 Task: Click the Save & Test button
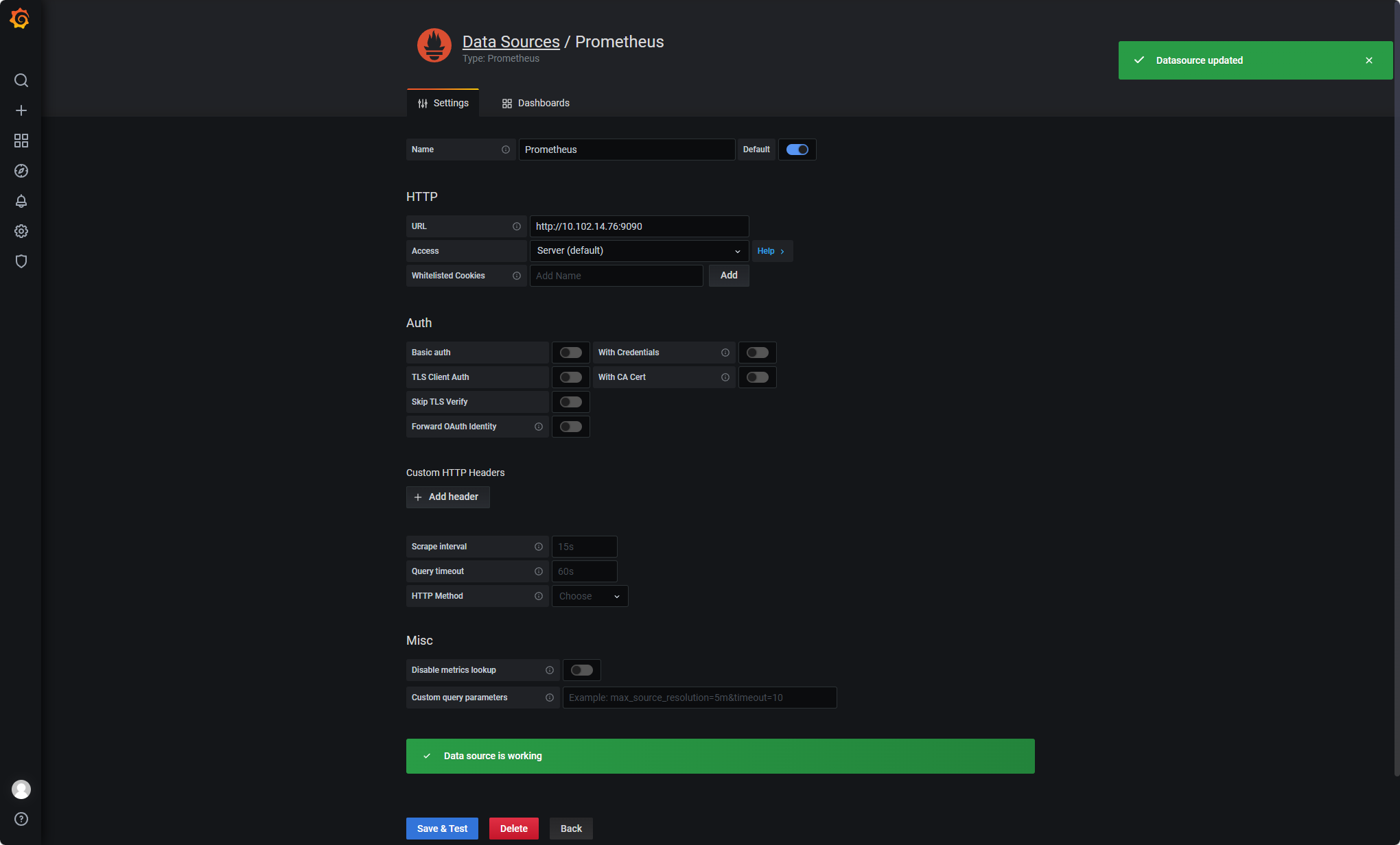[x=442, y=829]
